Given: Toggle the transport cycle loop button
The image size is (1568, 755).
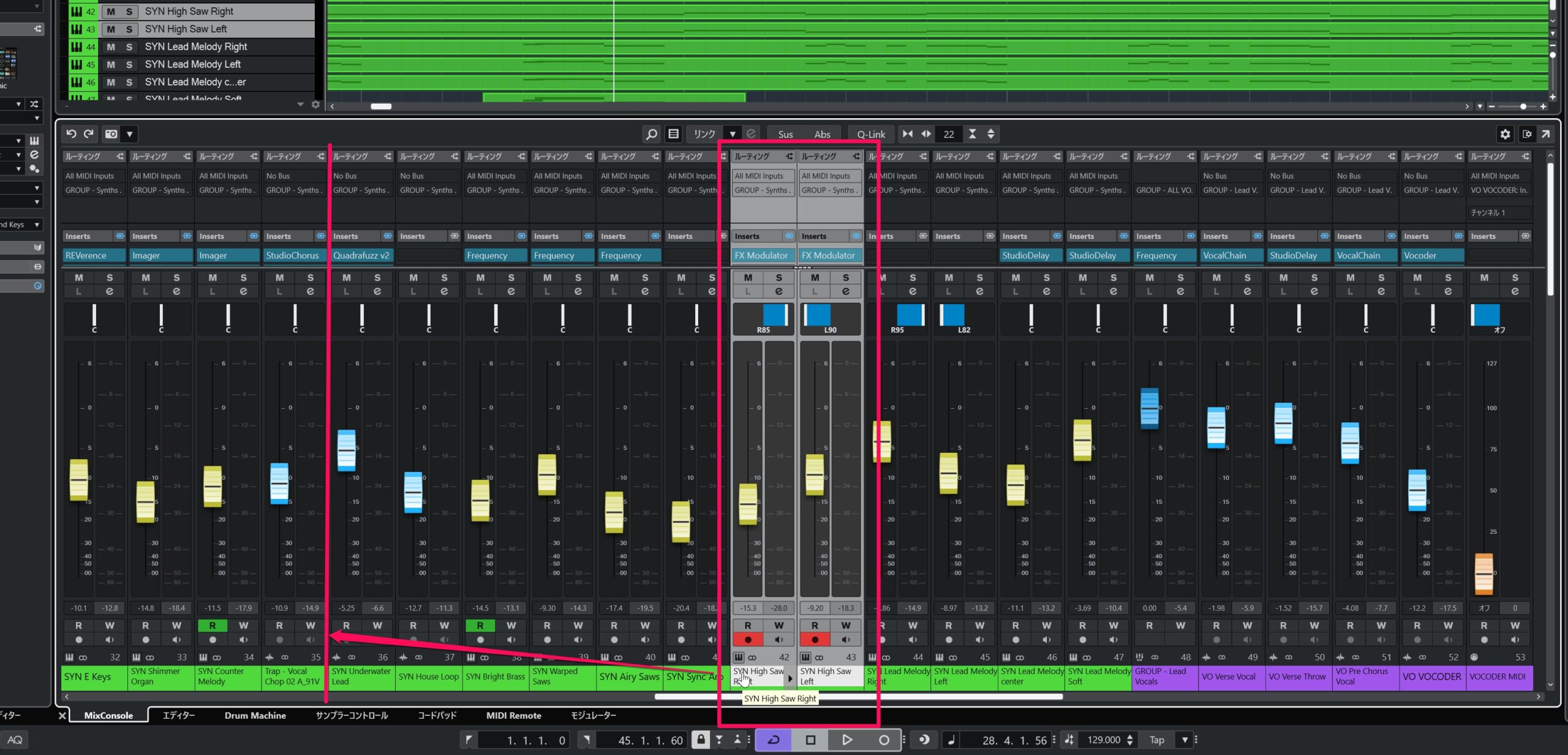Looking at the screenshot, I should (774, 740).
